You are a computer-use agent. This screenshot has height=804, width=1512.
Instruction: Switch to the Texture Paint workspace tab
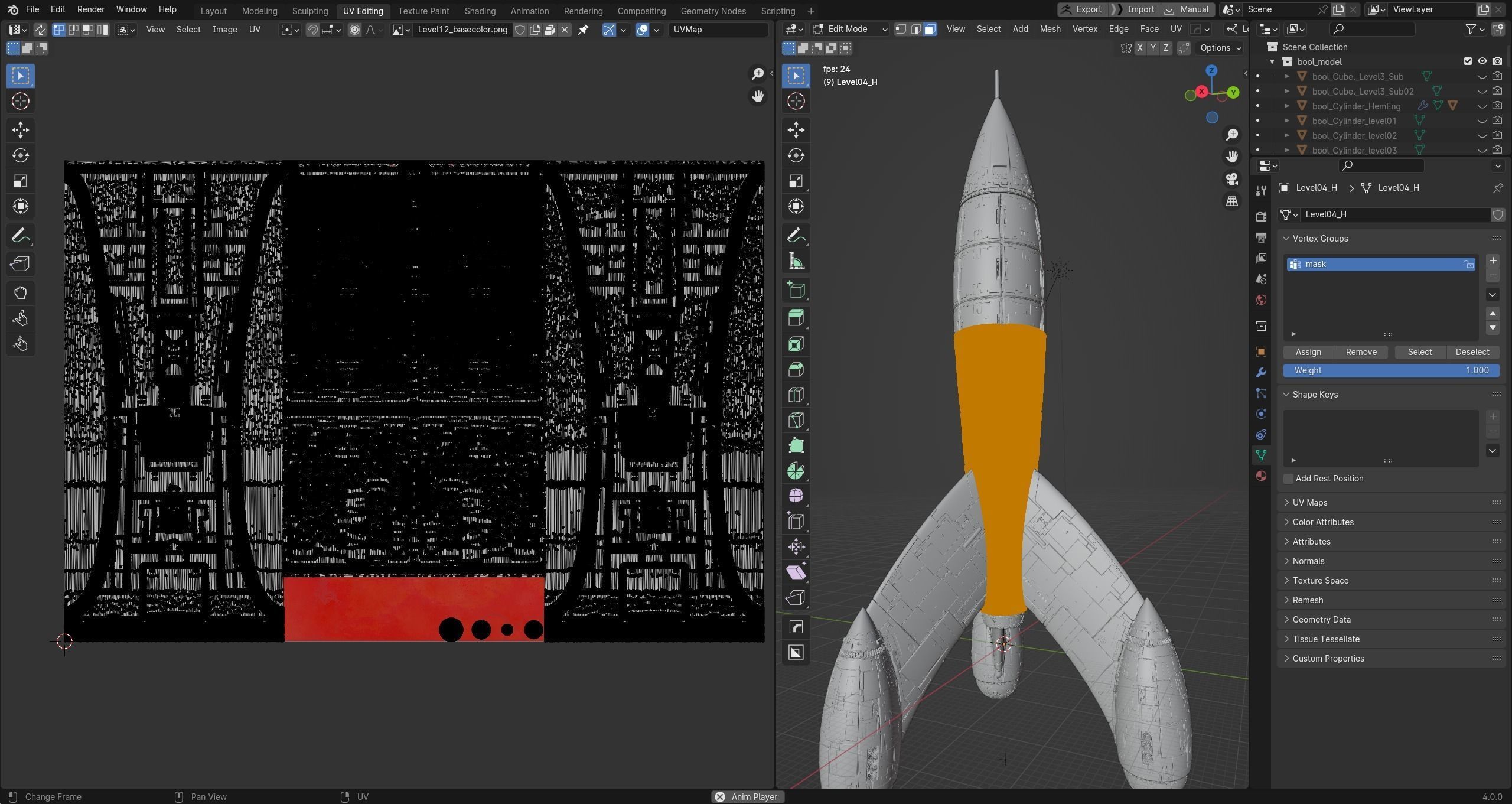[423, 11]
